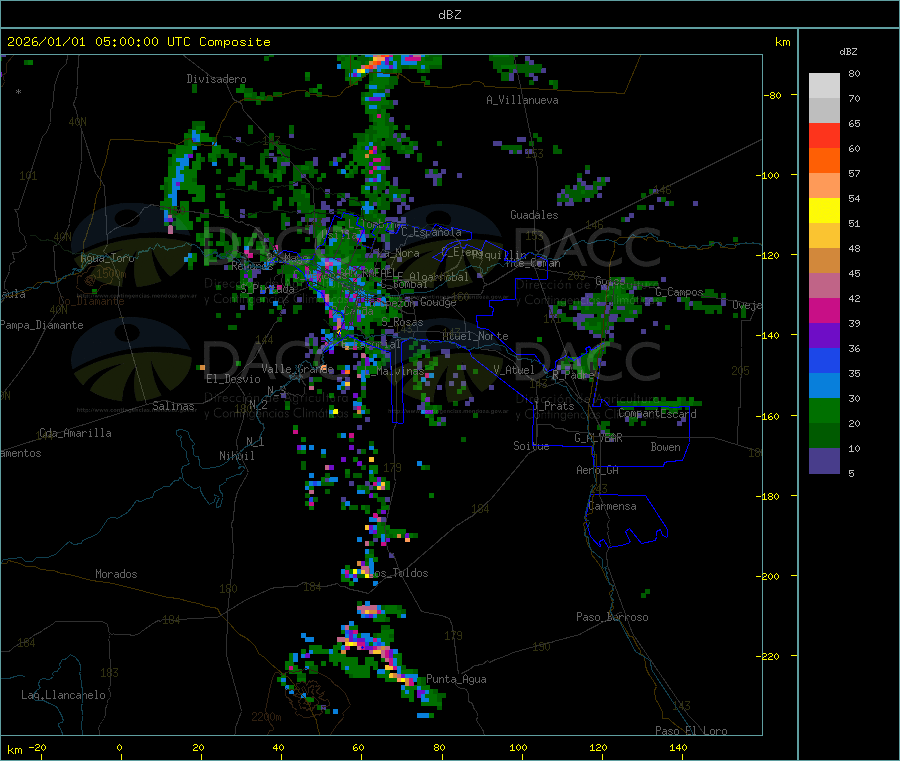Click the '-220' tick on the right axis

pyautogui.click(x=767, y=656)
